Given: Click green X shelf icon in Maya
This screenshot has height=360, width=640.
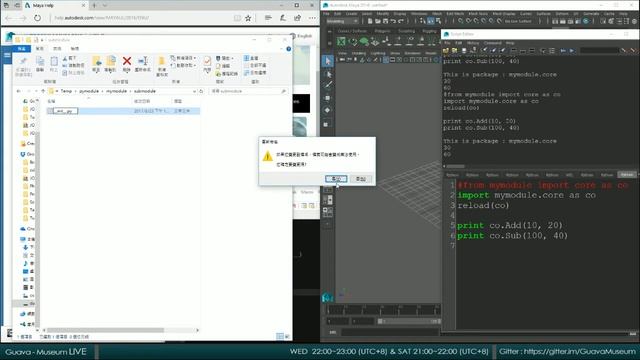Looking at the screenshot, I should (341, 42).
